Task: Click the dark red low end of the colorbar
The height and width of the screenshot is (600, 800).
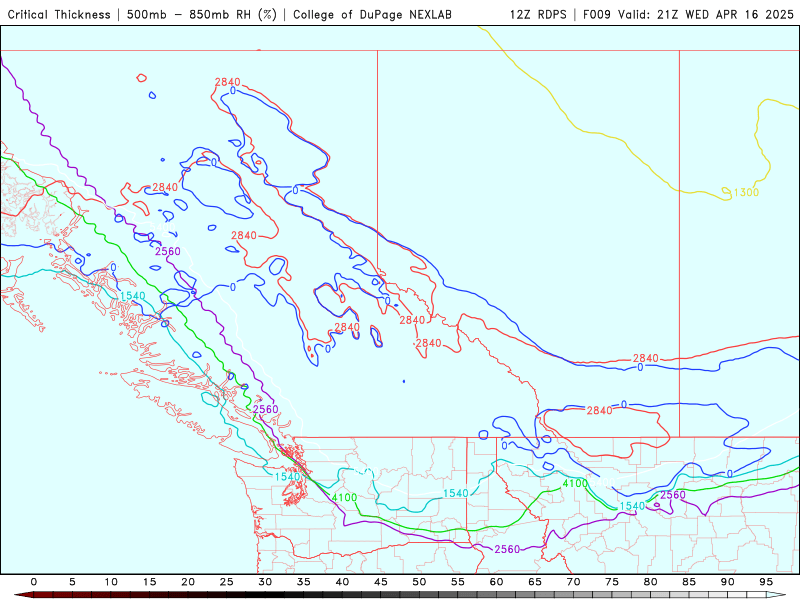Action: click(26, 595)
